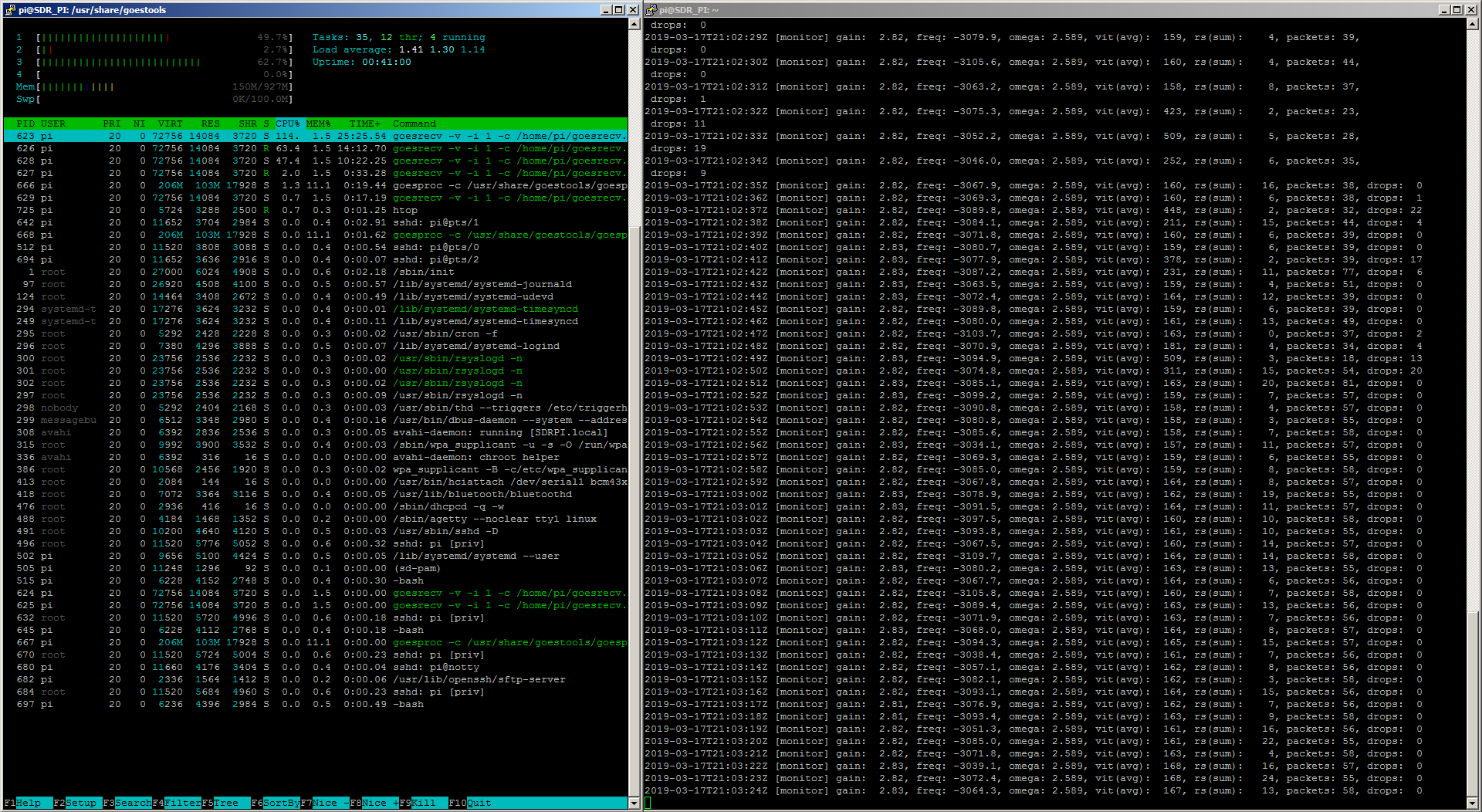Click F4 Filter in htop footer

click(x=177, y=803)
